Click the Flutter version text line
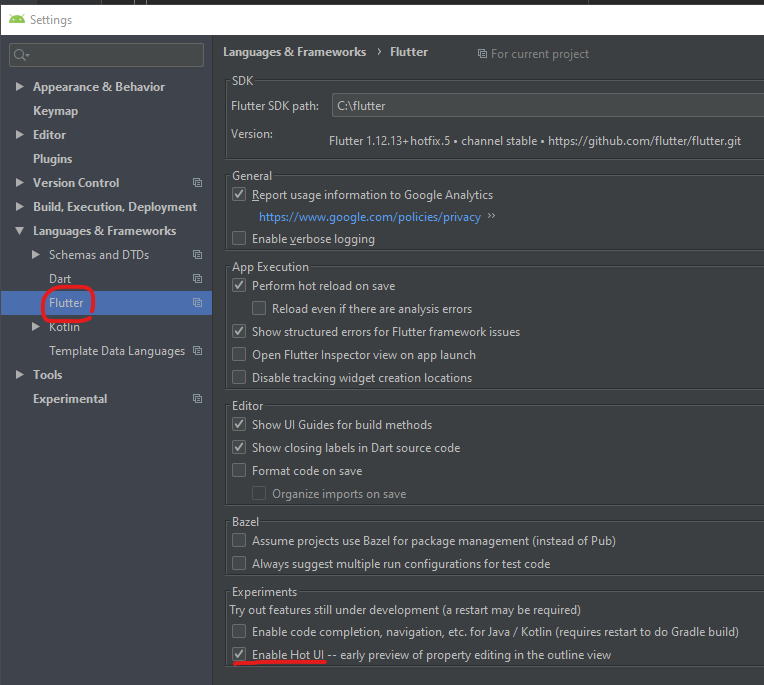764x685 pixels. click(535, 141)
